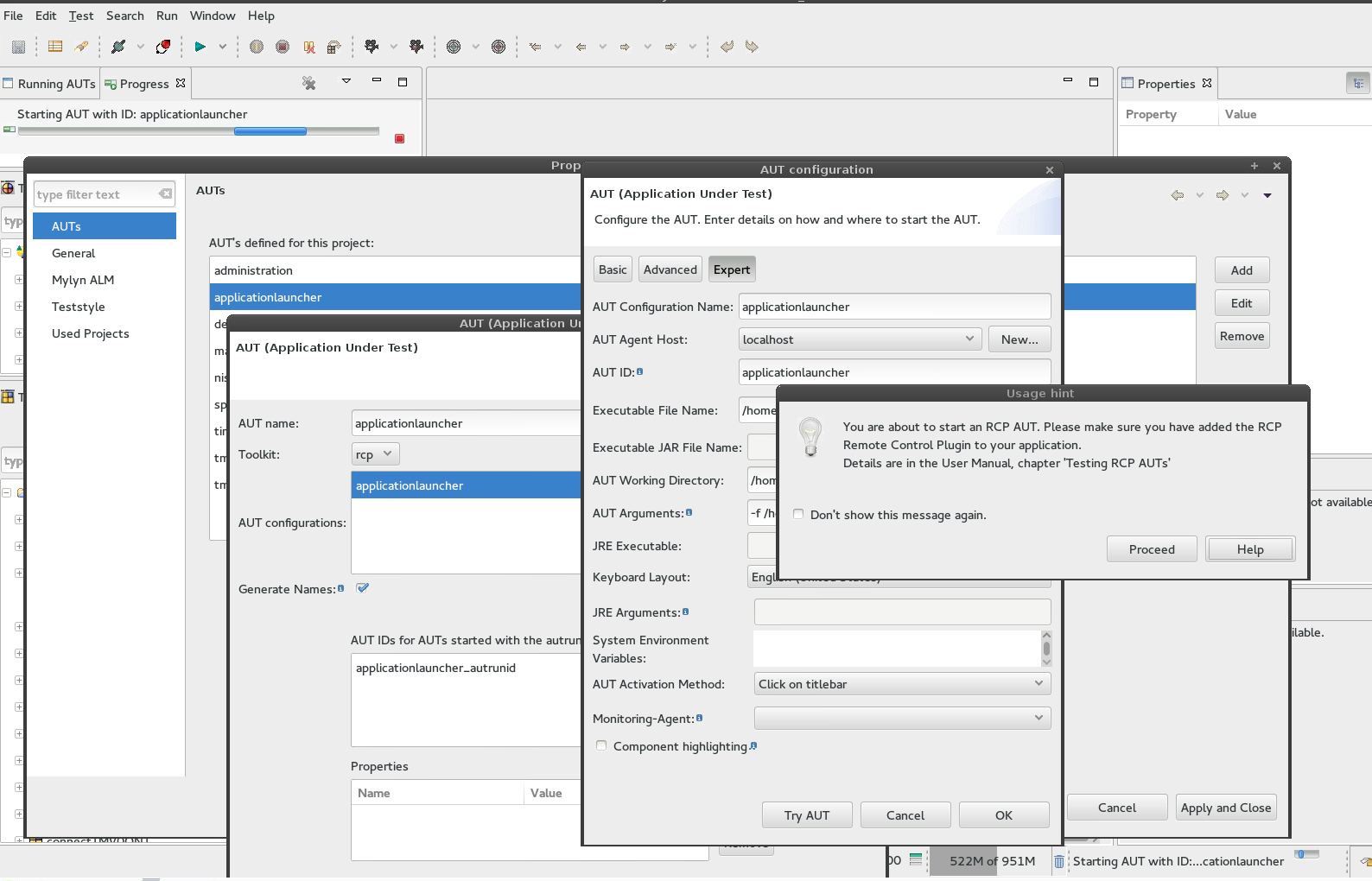Viewport: 1372px width, 881px height.
Task: Click Apply and Close button
Action: click(x=1226, y=808)
